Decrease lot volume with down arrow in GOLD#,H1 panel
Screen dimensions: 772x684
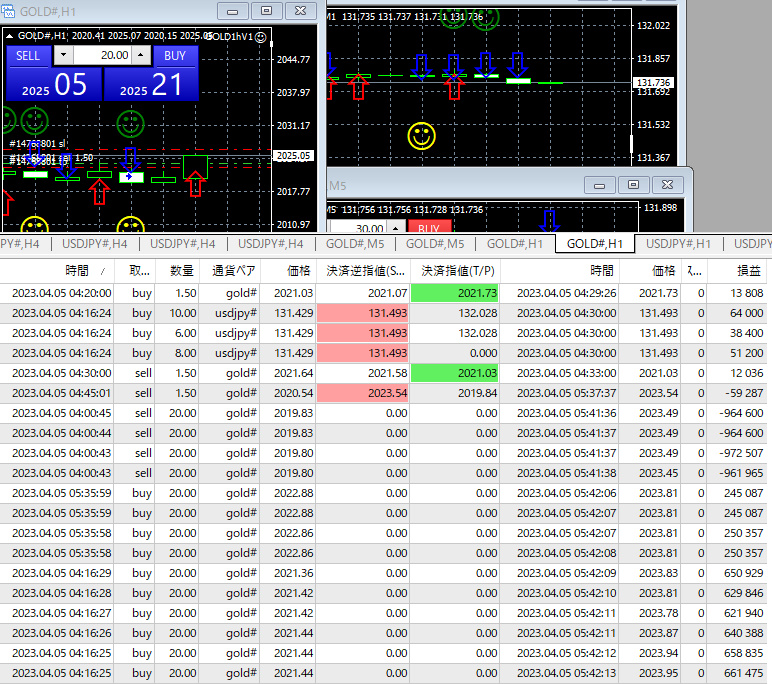click(x=63, y=55)
